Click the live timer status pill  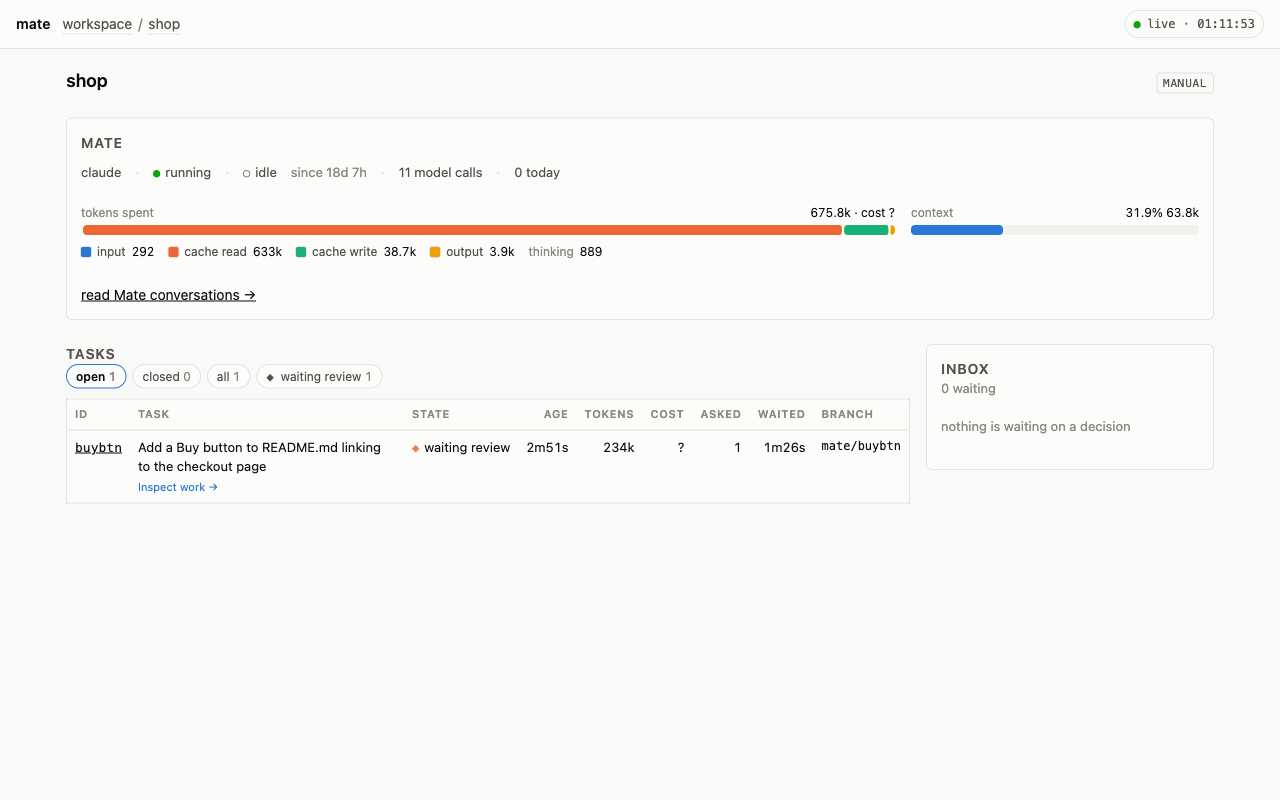point(1194,24)
